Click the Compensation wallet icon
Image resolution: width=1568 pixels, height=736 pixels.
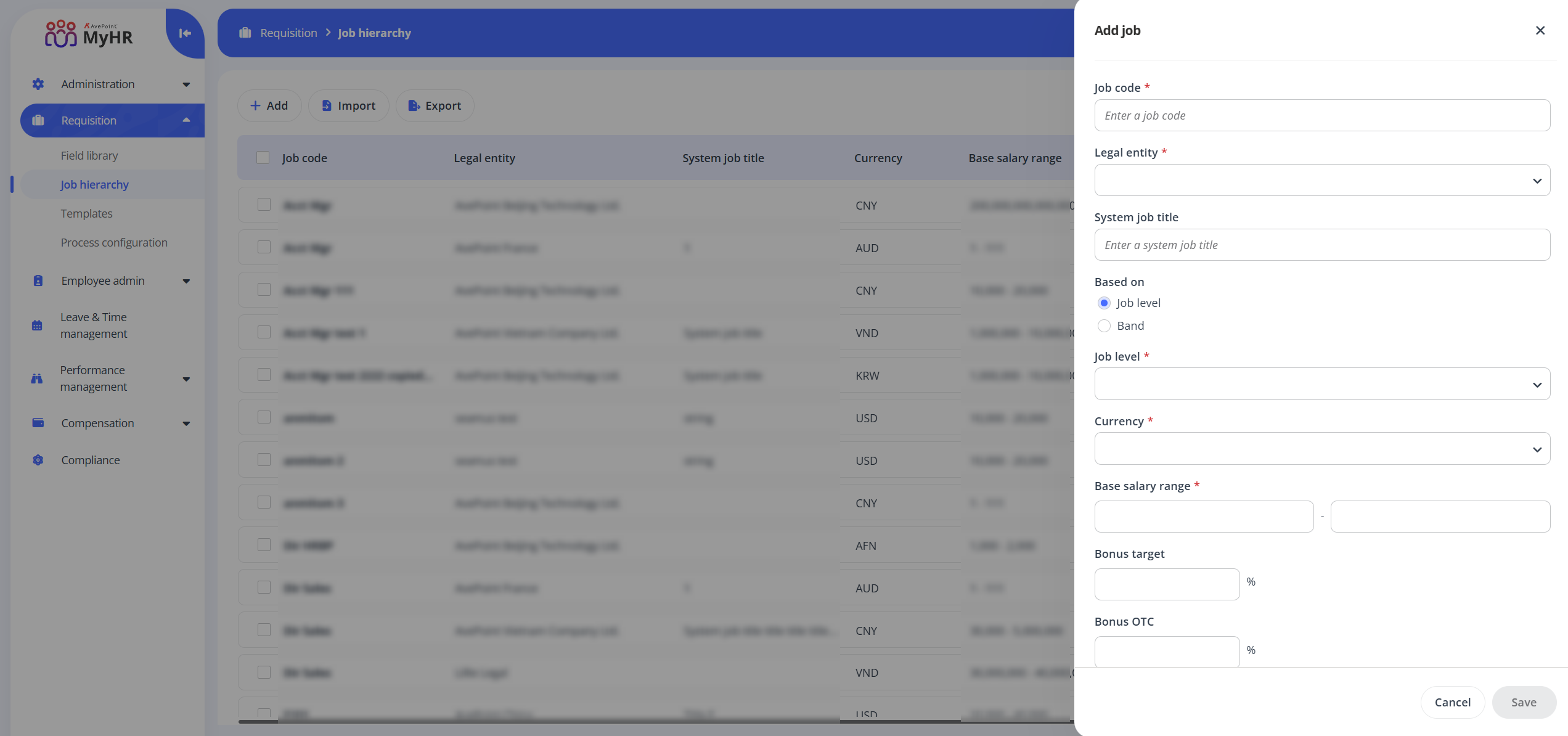[38, 423]
